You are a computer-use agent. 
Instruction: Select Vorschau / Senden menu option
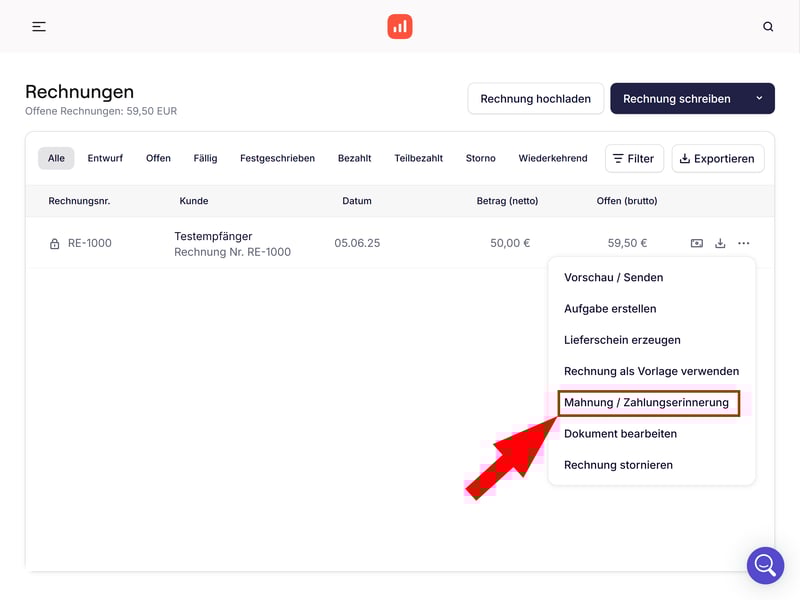[x=613, y=277]
